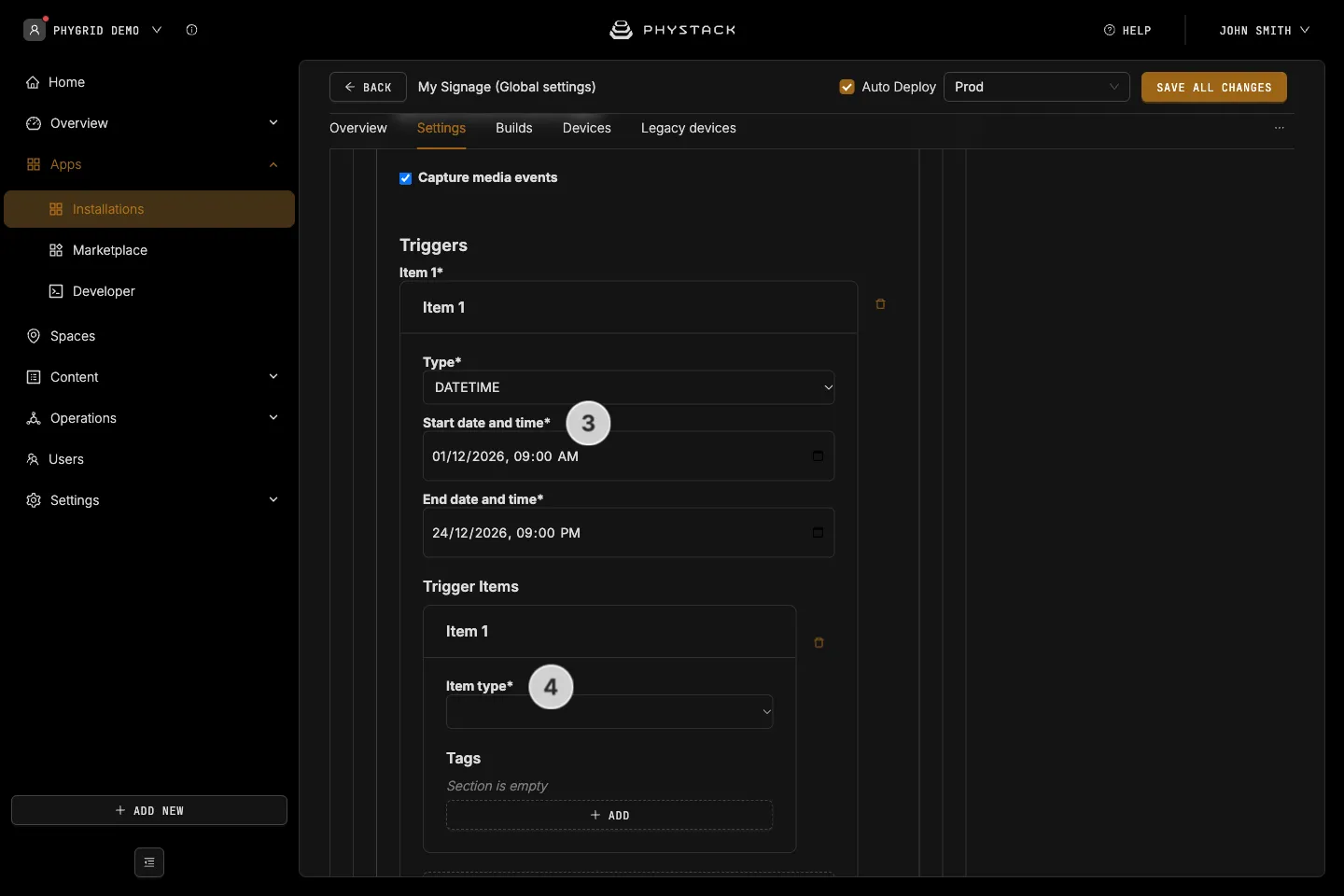The width and height of the screenshot is (1344, 896).
Task: Collapse the Apps section chevron
Action: [x=273, y=165]
